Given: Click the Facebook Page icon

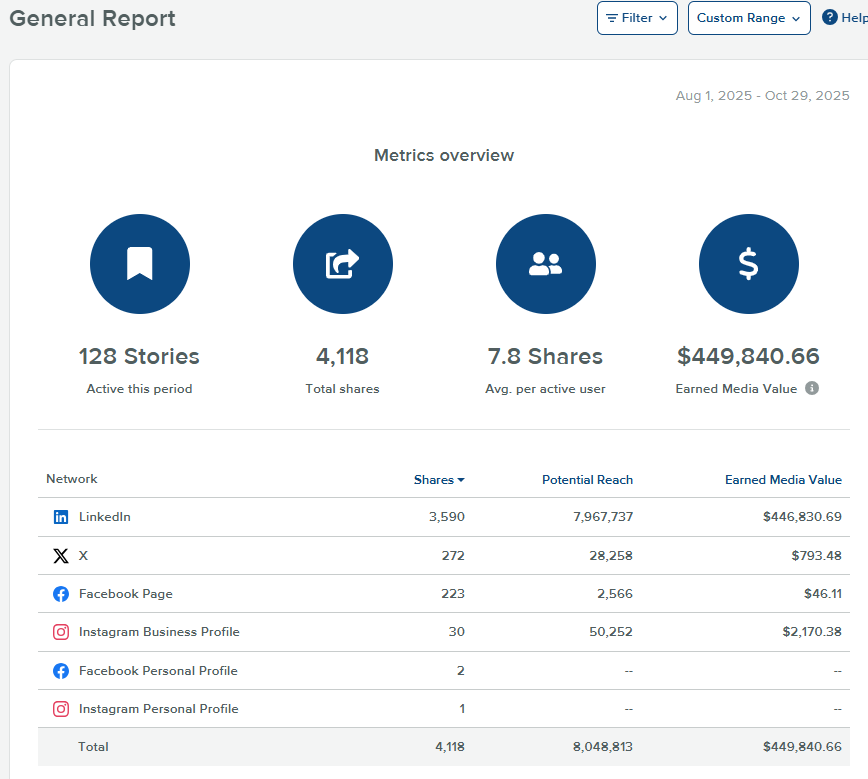Looking at the screenshot, I should [60, 593].
